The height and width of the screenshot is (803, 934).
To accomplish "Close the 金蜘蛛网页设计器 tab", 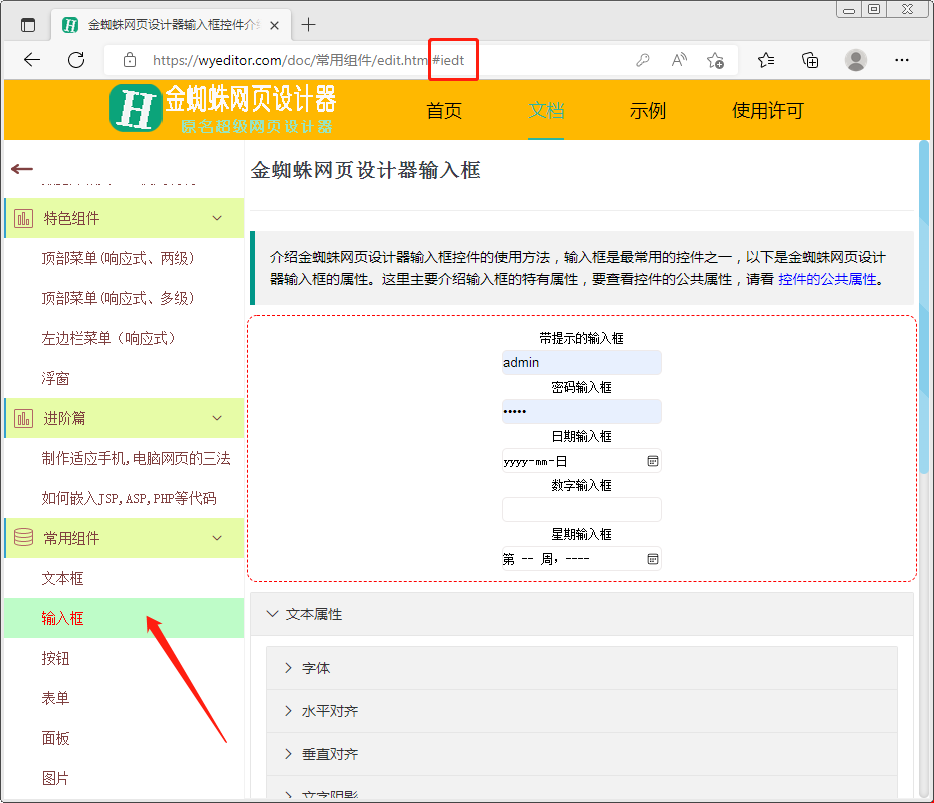I will [x=274, y=25].
